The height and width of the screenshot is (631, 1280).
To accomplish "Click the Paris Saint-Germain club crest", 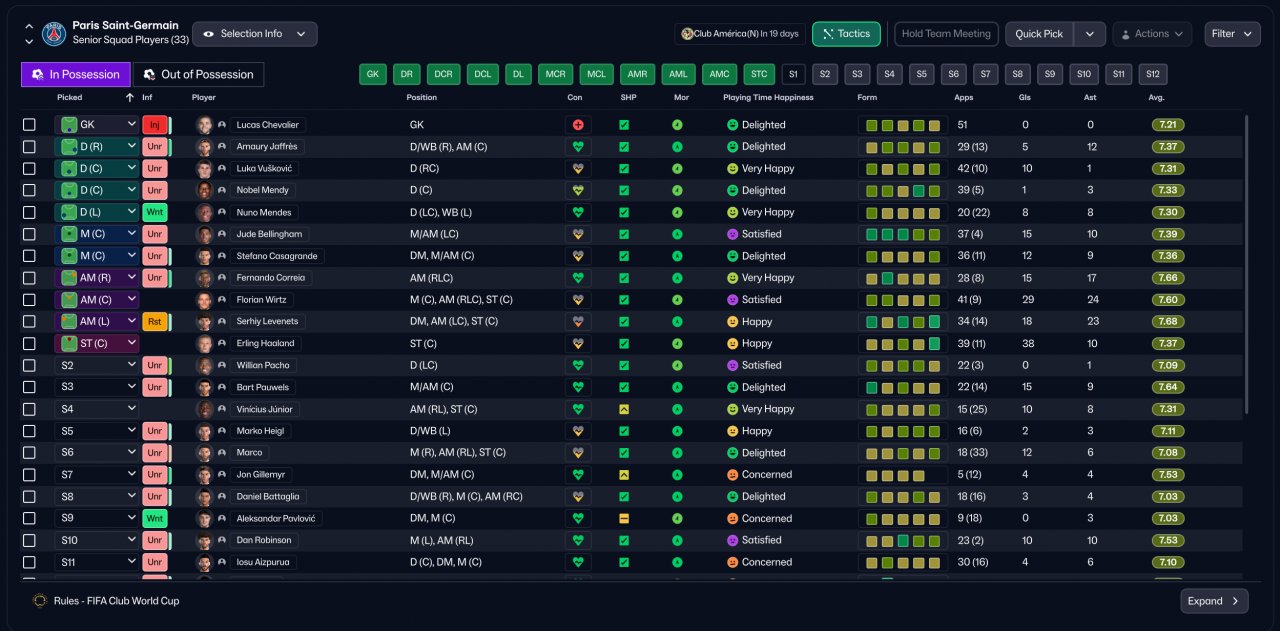I will point(54,33).
